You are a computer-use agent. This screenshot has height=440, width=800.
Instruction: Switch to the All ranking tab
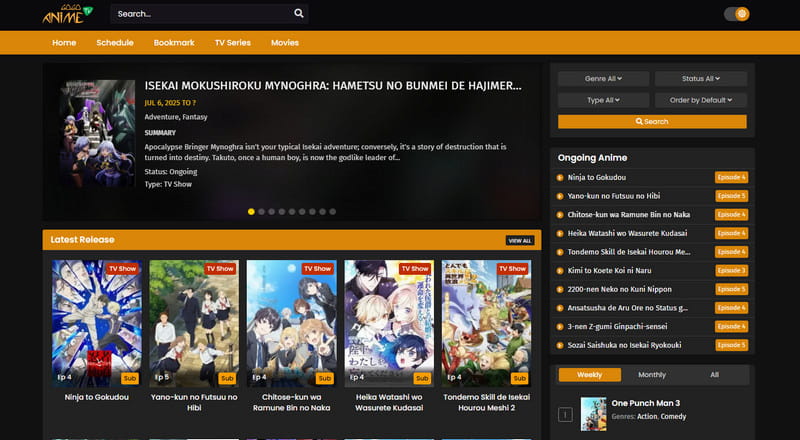714,375
